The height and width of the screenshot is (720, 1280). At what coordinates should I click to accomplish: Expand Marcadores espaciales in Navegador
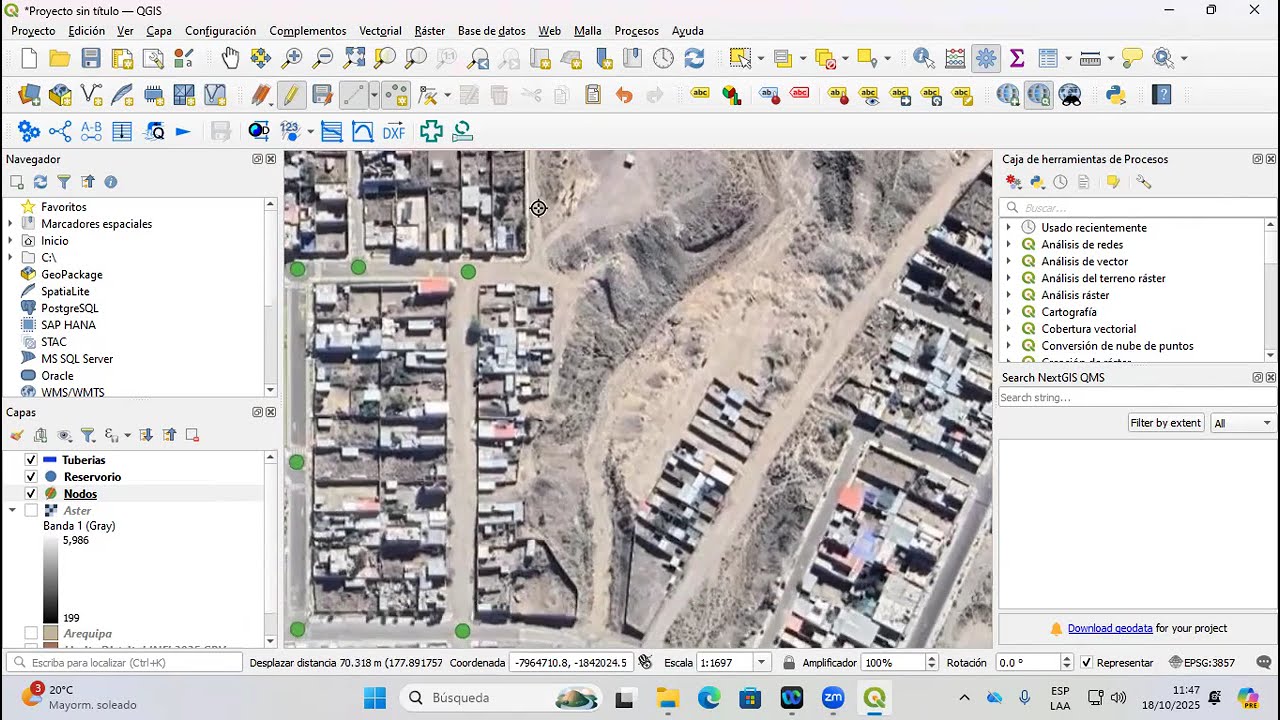click(x=11, y=224)
